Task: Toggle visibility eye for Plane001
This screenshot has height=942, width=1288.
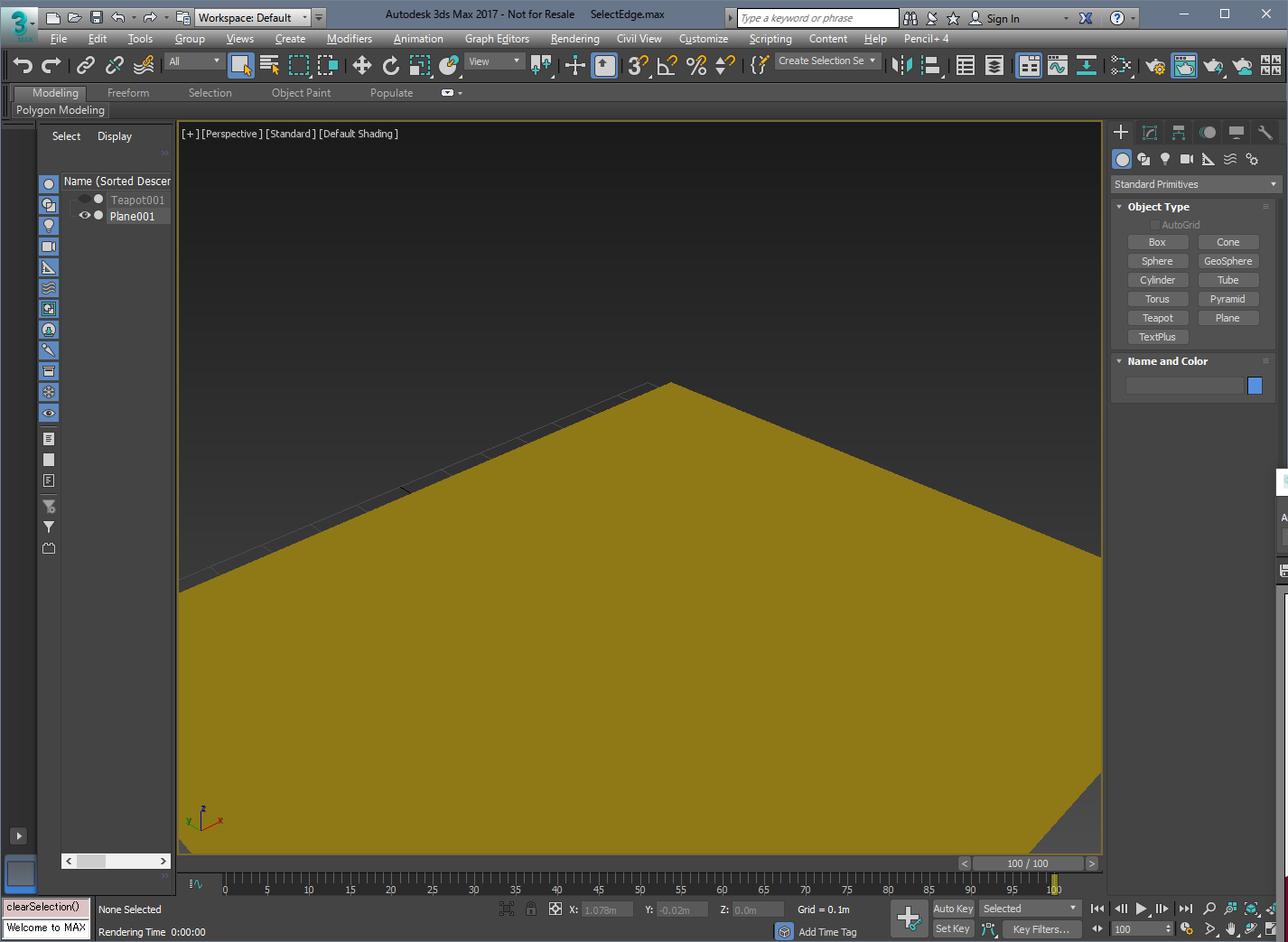Action: 85,216
